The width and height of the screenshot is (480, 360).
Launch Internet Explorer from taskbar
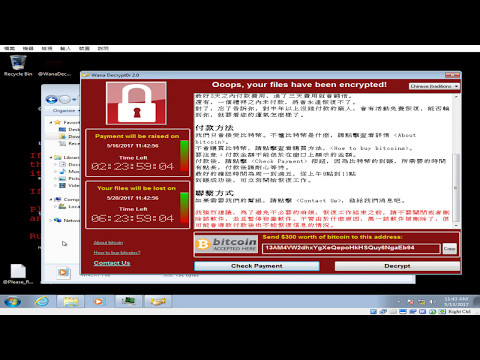(42, 301)
